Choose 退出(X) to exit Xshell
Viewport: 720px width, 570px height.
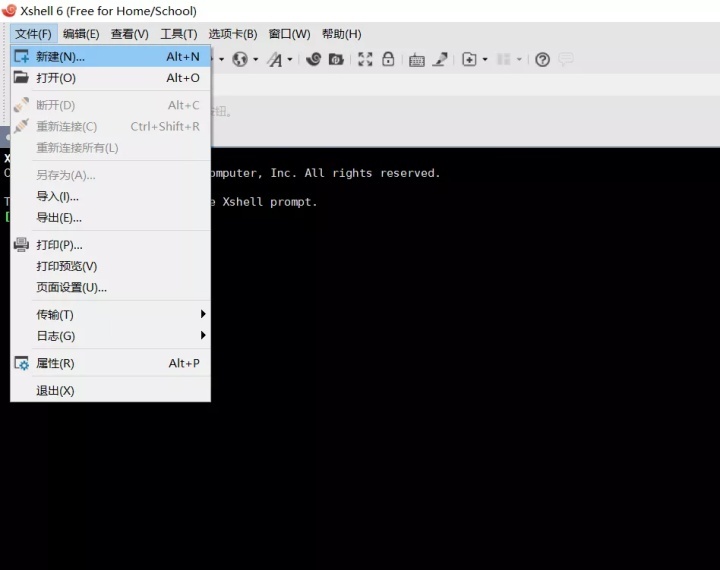[x=110, y=390]
